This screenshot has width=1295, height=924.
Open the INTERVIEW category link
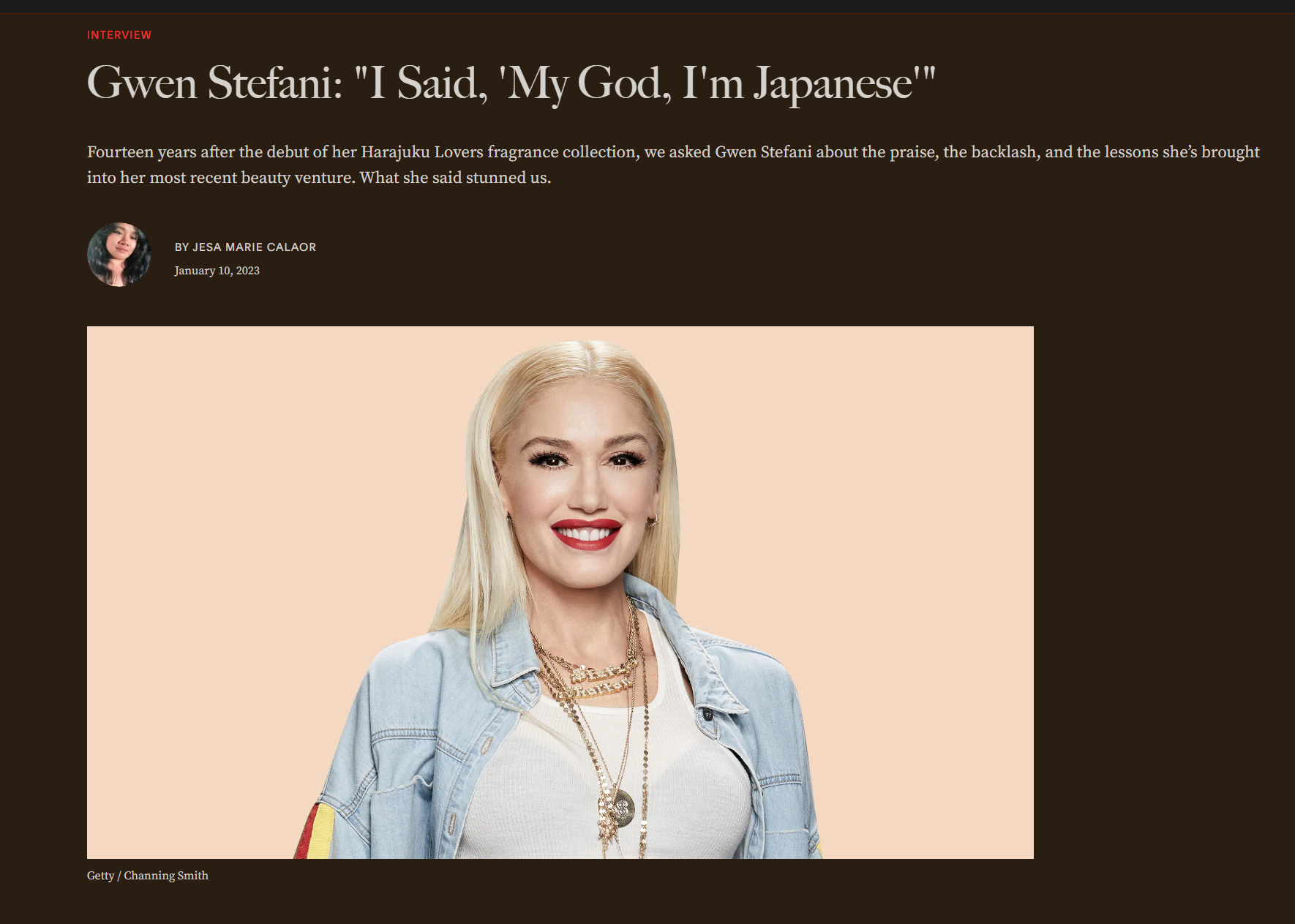pyautogui.click(x=119, y=35)
